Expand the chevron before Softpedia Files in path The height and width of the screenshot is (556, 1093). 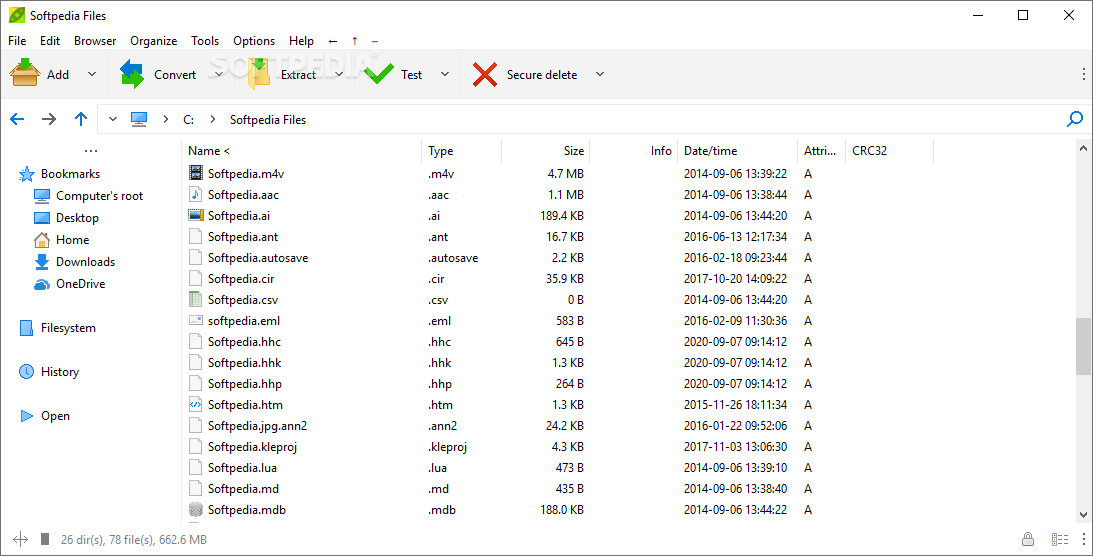pos(212,119)
